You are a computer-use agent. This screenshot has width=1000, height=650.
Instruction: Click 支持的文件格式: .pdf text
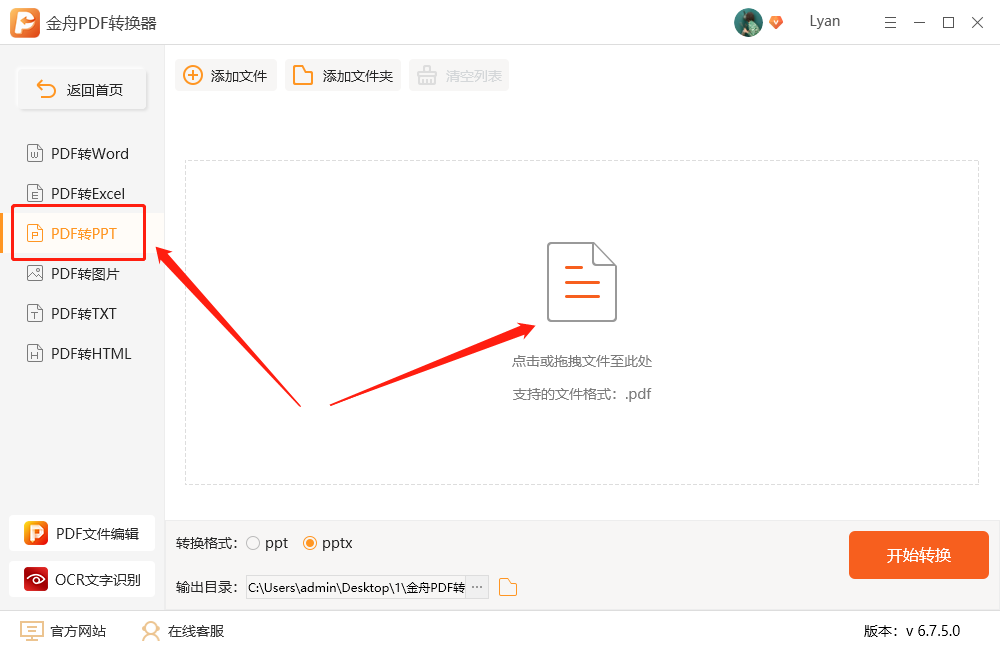pyautogui.click(x=582, y=394)
